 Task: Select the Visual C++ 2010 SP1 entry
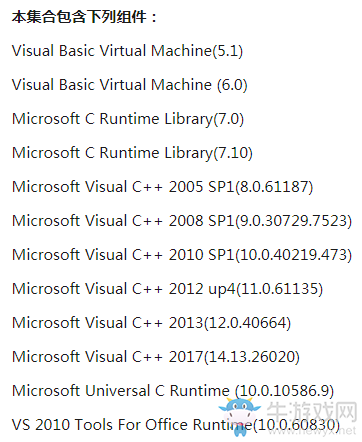point(182,255)
